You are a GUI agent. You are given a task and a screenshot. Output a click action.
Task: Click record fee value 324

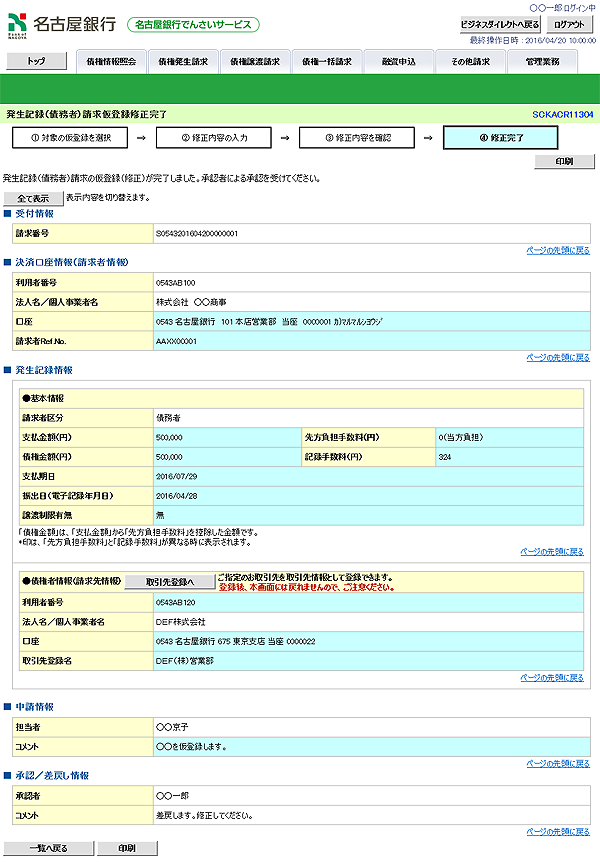tap(445, 457)
